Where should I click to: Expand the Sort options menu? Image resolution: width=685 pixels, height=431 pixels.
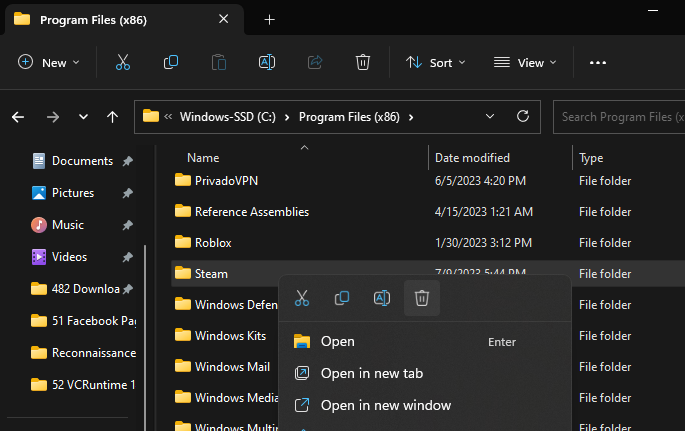pos(436,62)
